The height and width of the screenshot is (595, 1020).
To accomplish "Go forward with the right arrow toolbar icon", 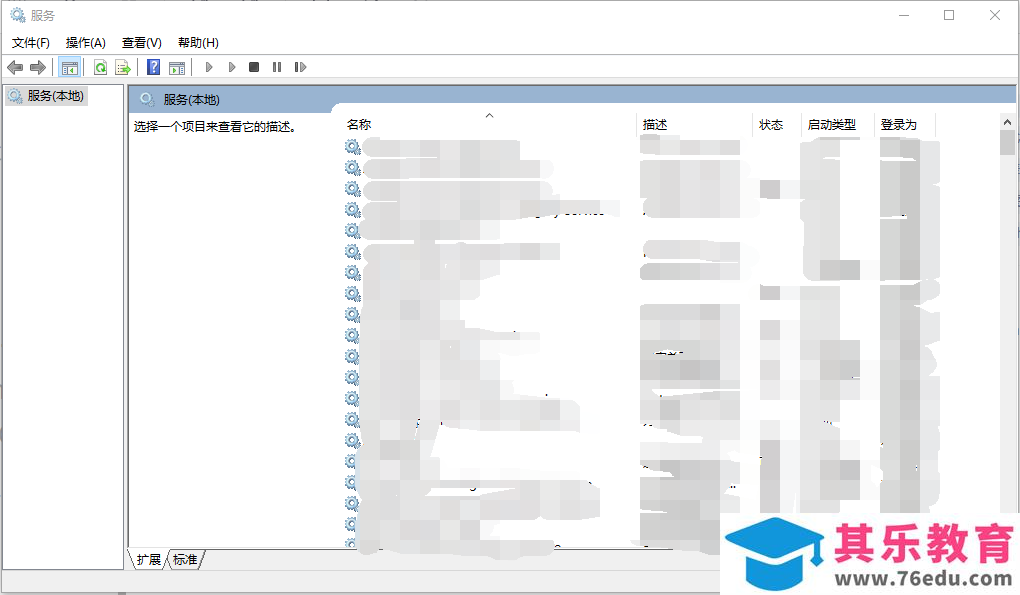I will (x=38, y=67).
